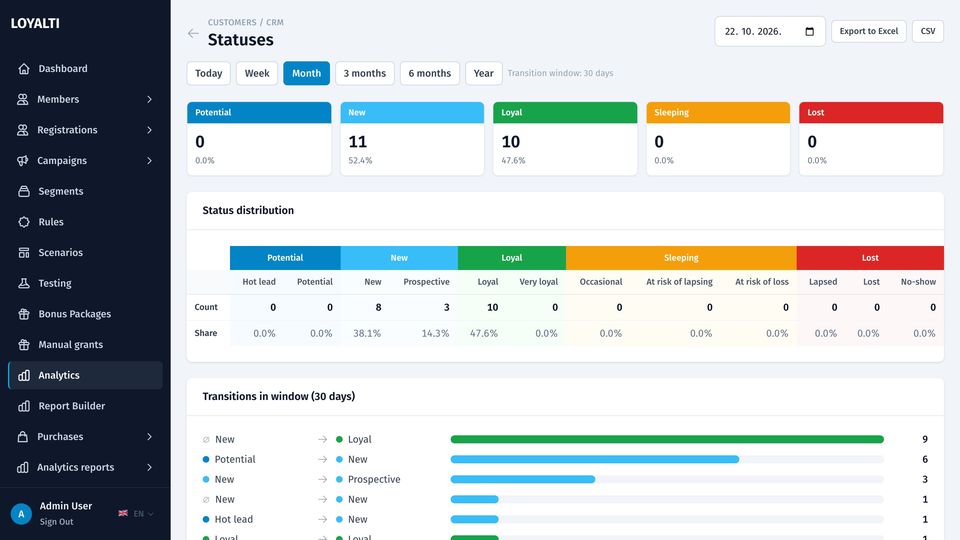Expand the Analytics reports submenu chevron
This screenshot has height=540, width=960.
[149, 467]
